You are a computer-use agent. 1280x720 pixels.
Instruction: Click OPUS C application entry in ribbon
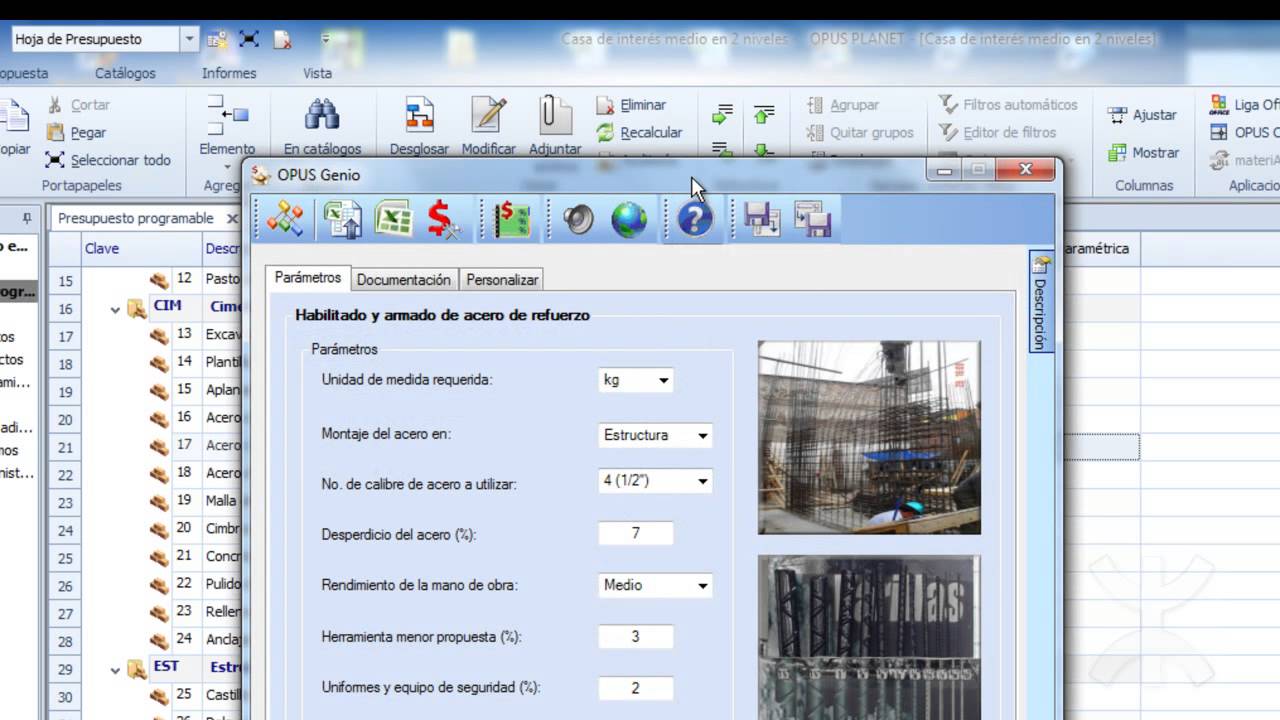click(x=1245, y=132)
